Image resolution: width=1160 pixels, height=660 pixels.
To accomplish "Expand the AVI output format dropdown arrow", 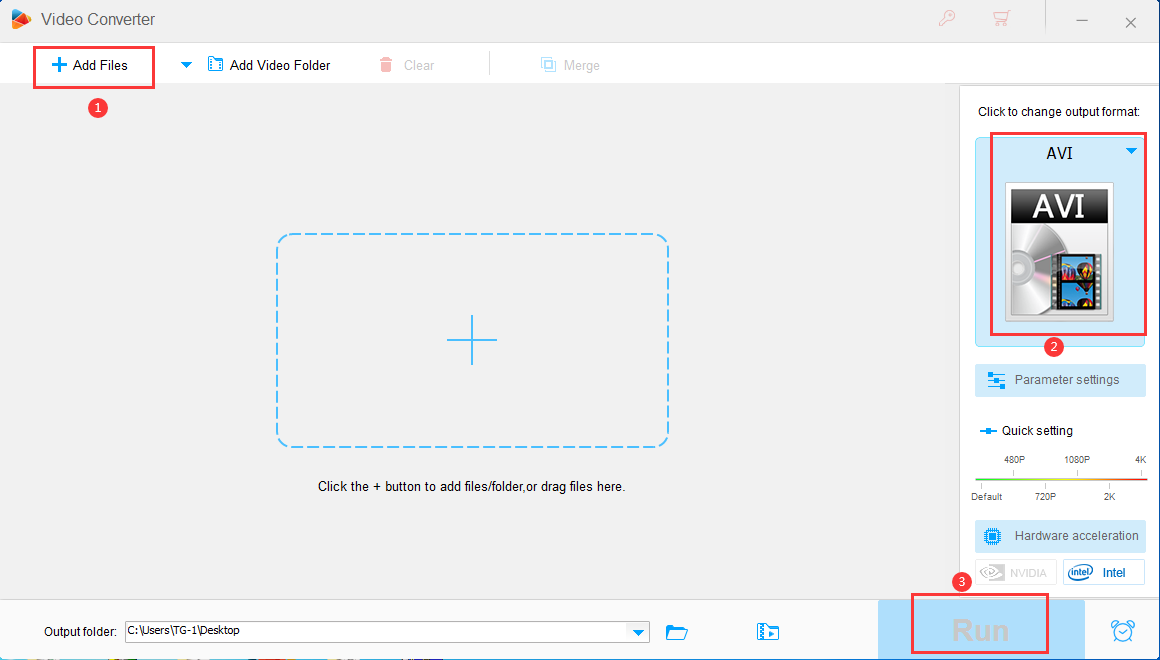I will 1131,152.
